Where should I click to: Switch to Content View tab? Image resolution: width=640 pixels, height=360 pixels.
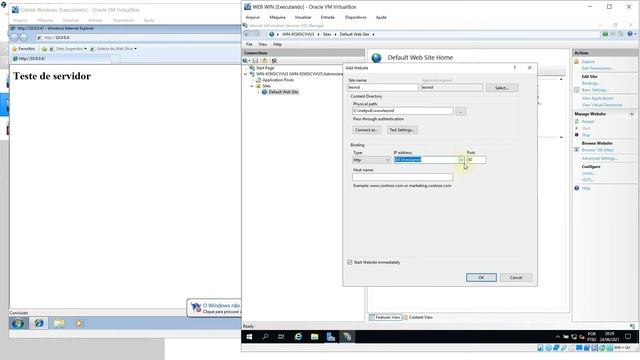click(418, 317)
